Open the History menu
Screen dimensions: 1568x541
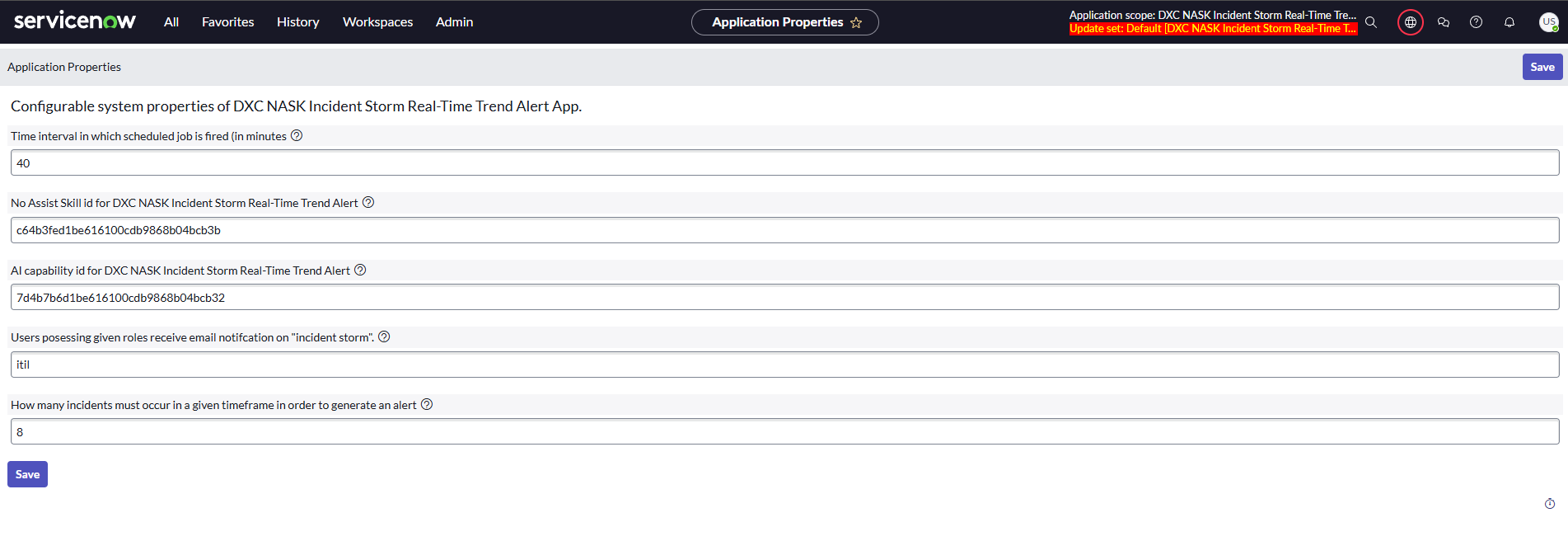(x=297, y=22)
